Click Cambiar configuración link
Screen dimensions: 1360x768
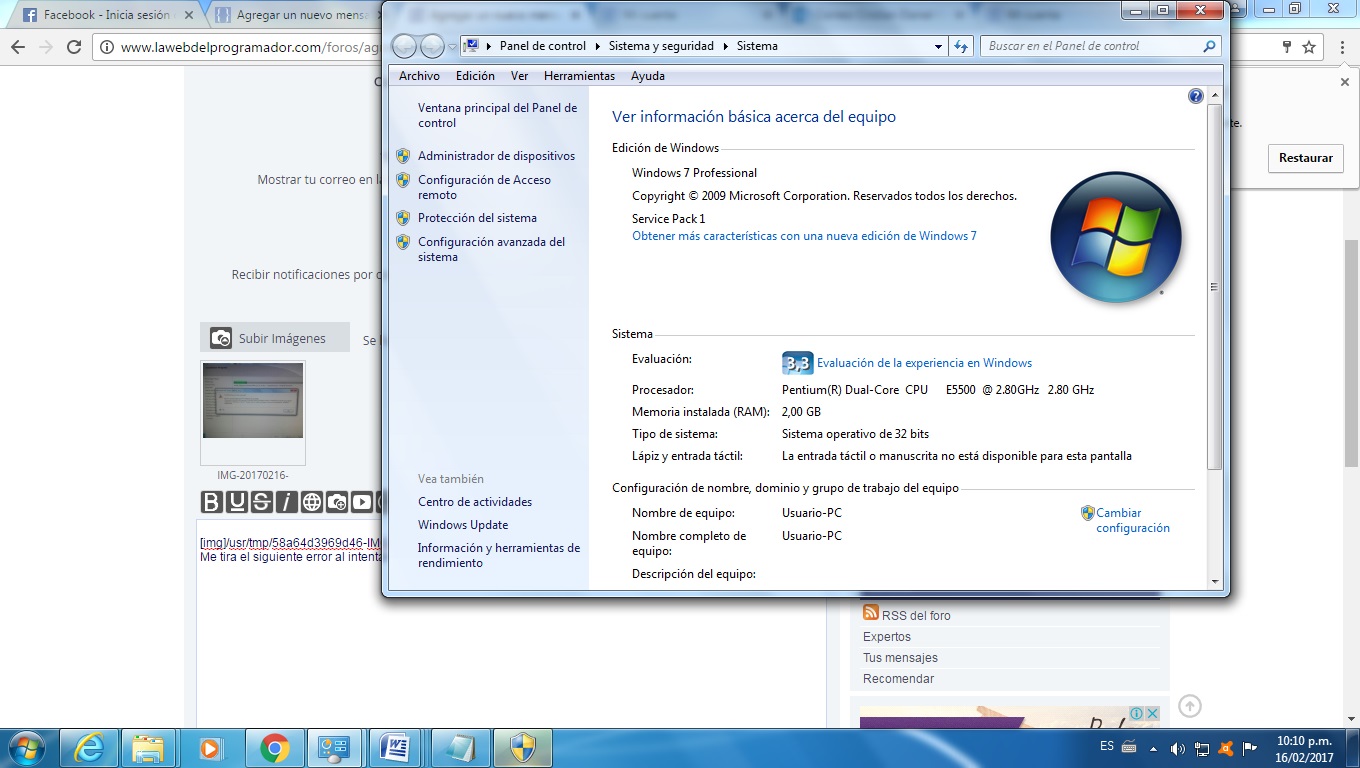(1133, 520)
